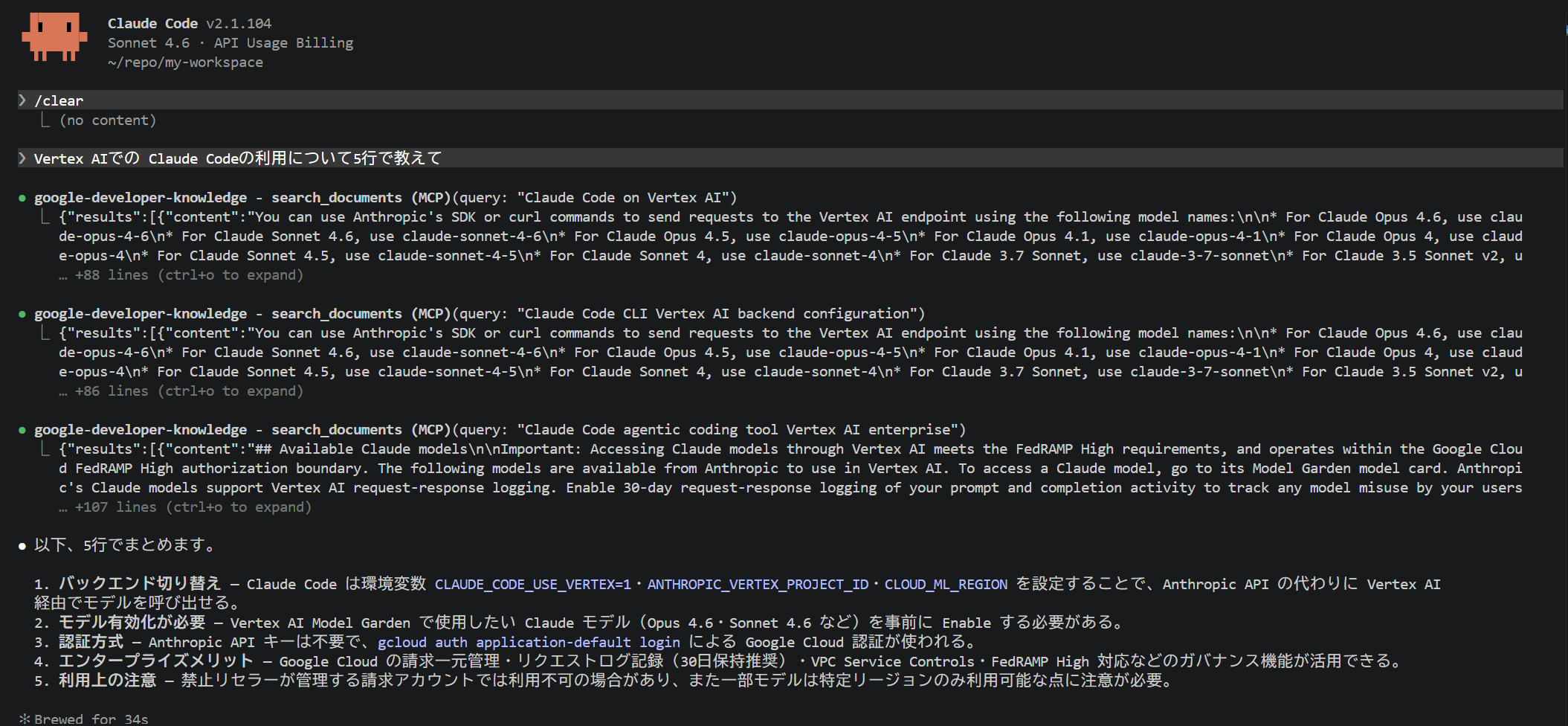The width and height of the screenshot is (1568, 726).
Task: Select the /clear command entry
Action: [59, 99]
